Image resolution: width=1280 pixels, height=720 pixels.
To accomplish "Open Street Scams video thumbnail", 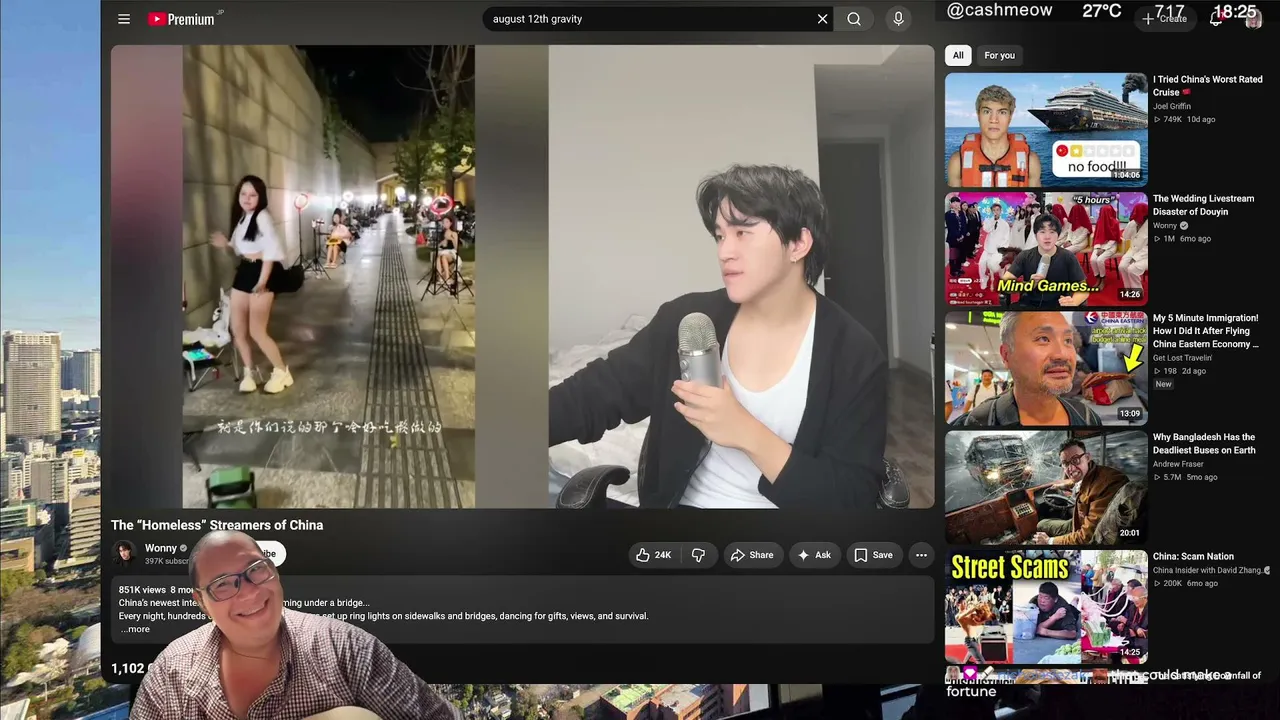I will [1046, 606].
